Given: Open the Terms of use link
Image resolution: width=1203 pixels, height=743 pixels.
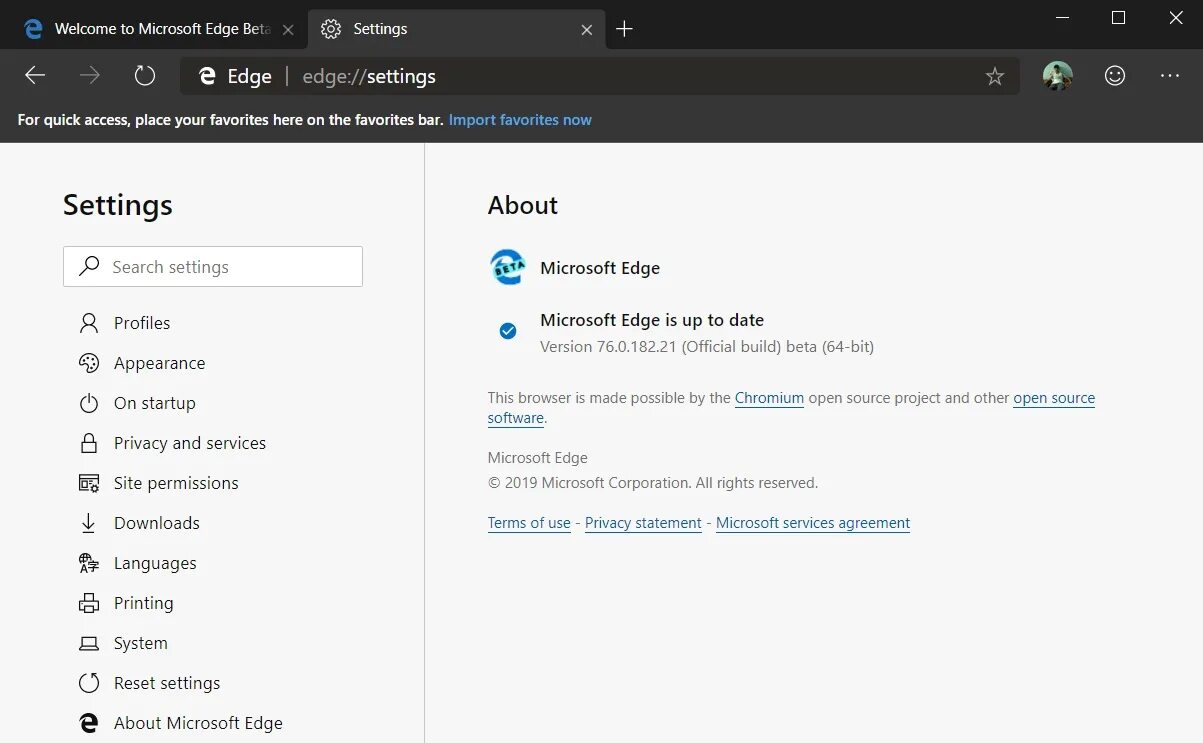Looking at the screenshot, I should [x=529, y=523].
